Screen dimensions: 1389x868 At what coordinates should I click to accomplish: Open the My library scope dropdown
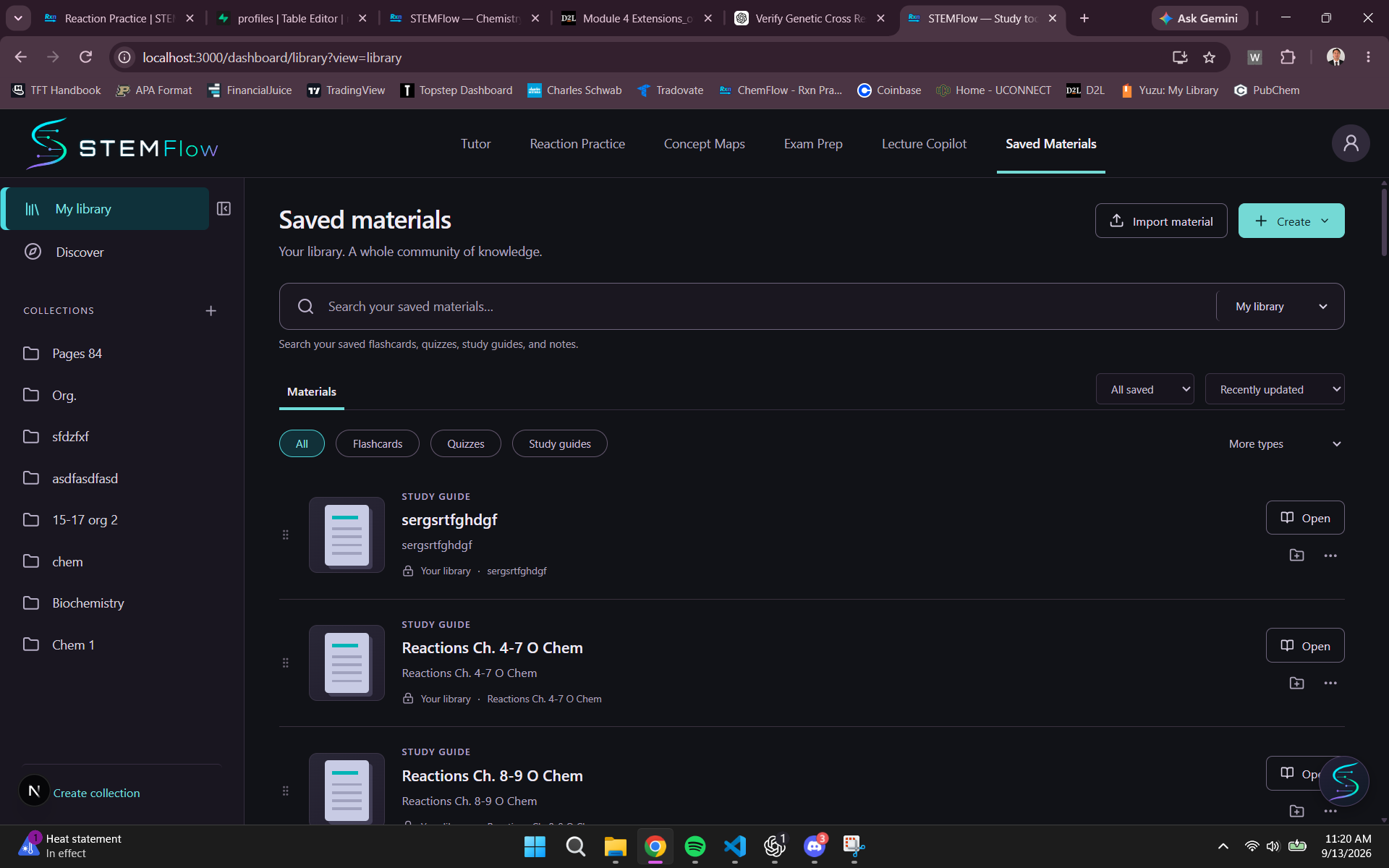click(x=1280, y=306)
